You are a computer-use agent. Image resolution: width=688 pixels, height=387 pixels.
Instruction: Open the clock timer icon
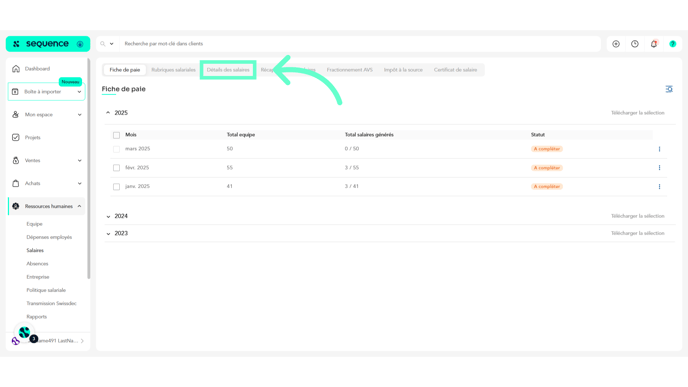[635, 44]
